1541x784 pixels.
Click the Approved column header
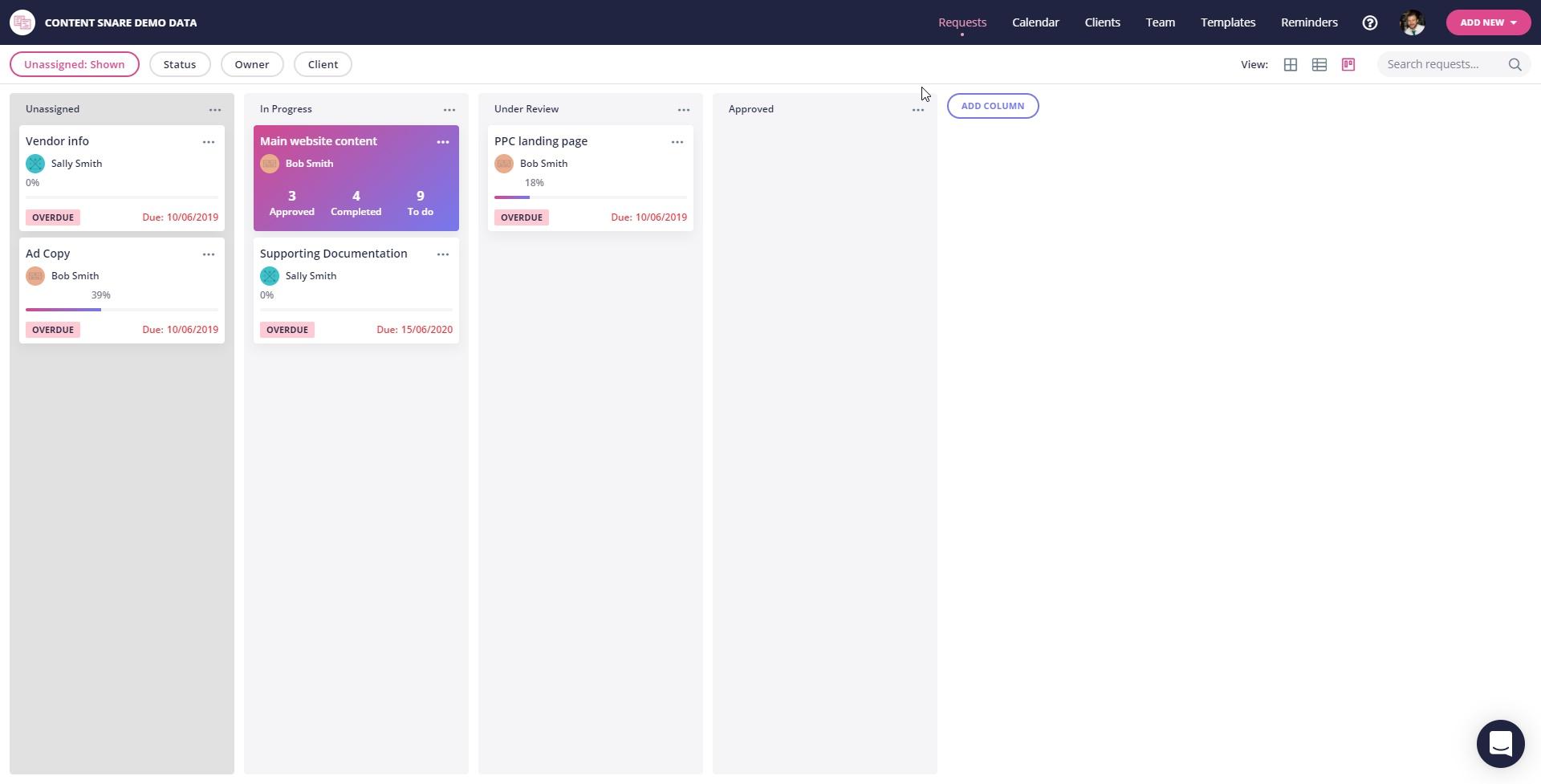click(x=751, y=109)
